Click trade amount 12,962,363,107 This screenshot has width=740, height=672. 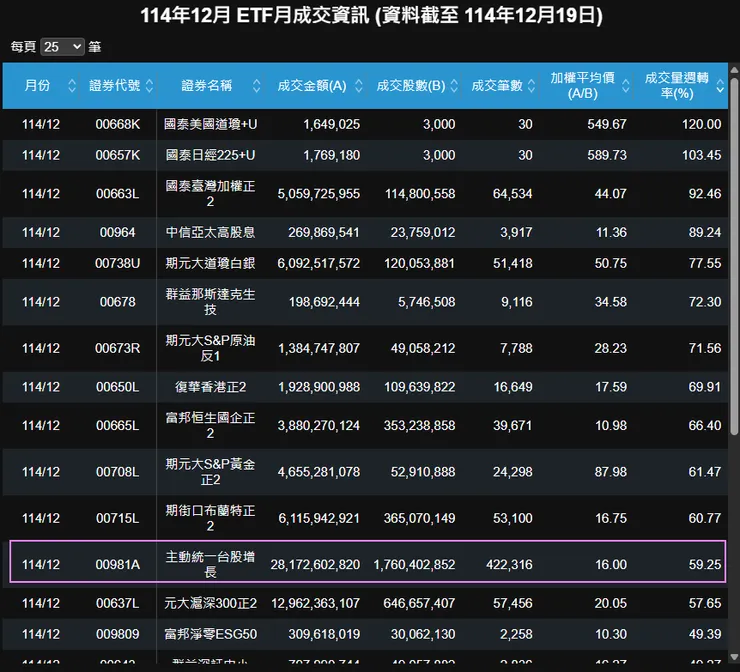click(x=315, y=603)
